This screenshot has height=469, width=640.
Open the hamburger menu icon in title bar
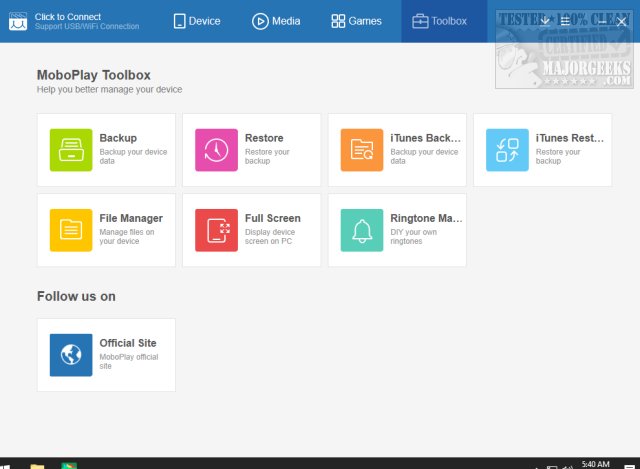point(565,21)
